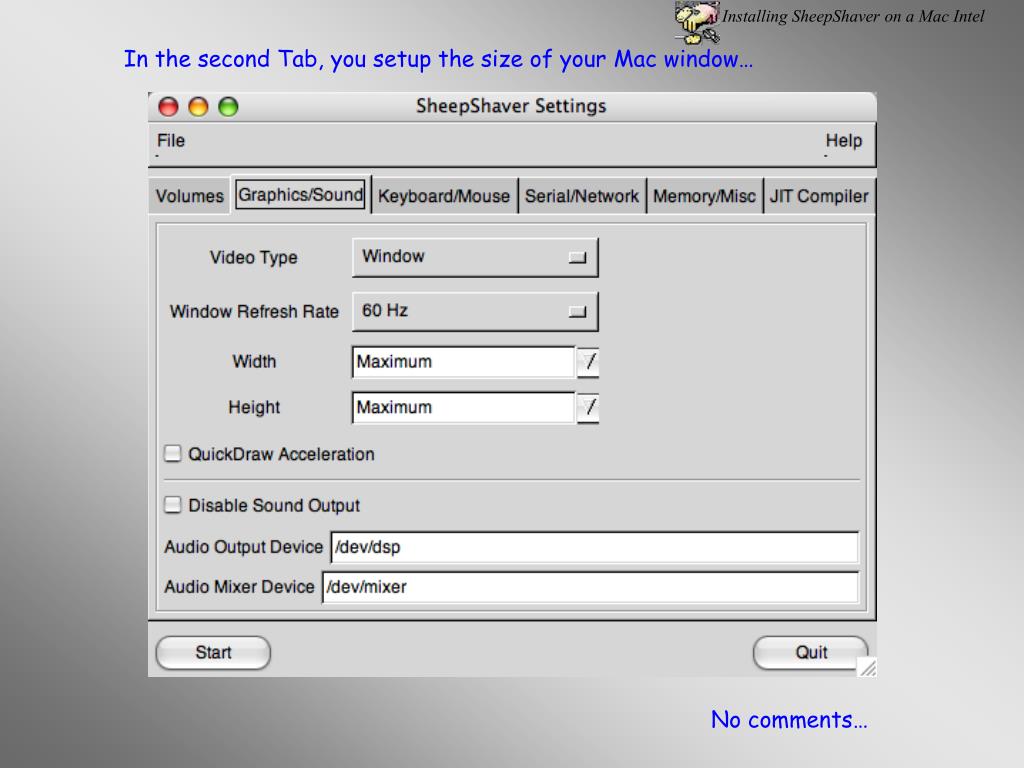Click the Width text field

coord(463,362)
